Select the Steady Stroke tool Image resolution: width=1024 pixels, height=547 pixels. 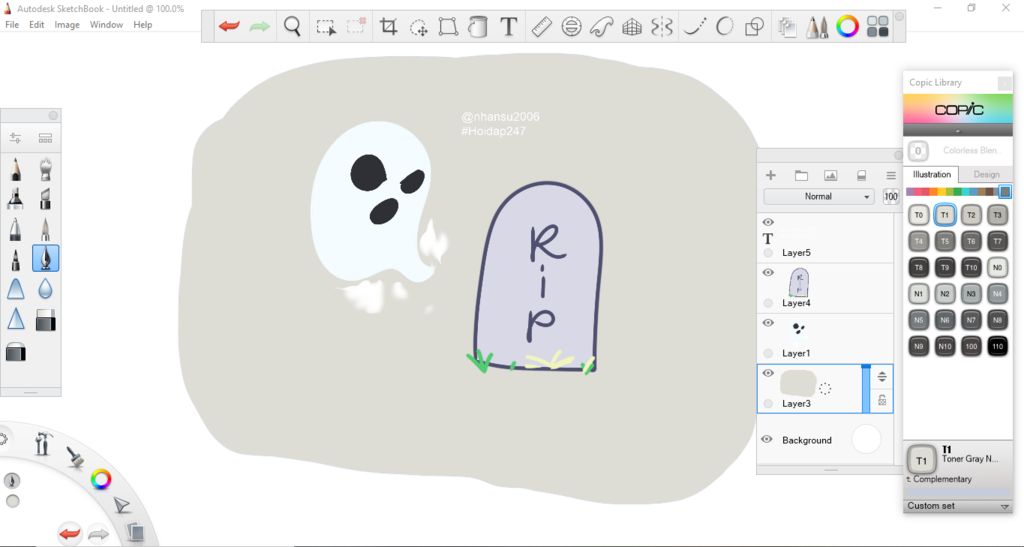(x=695, y=27)
